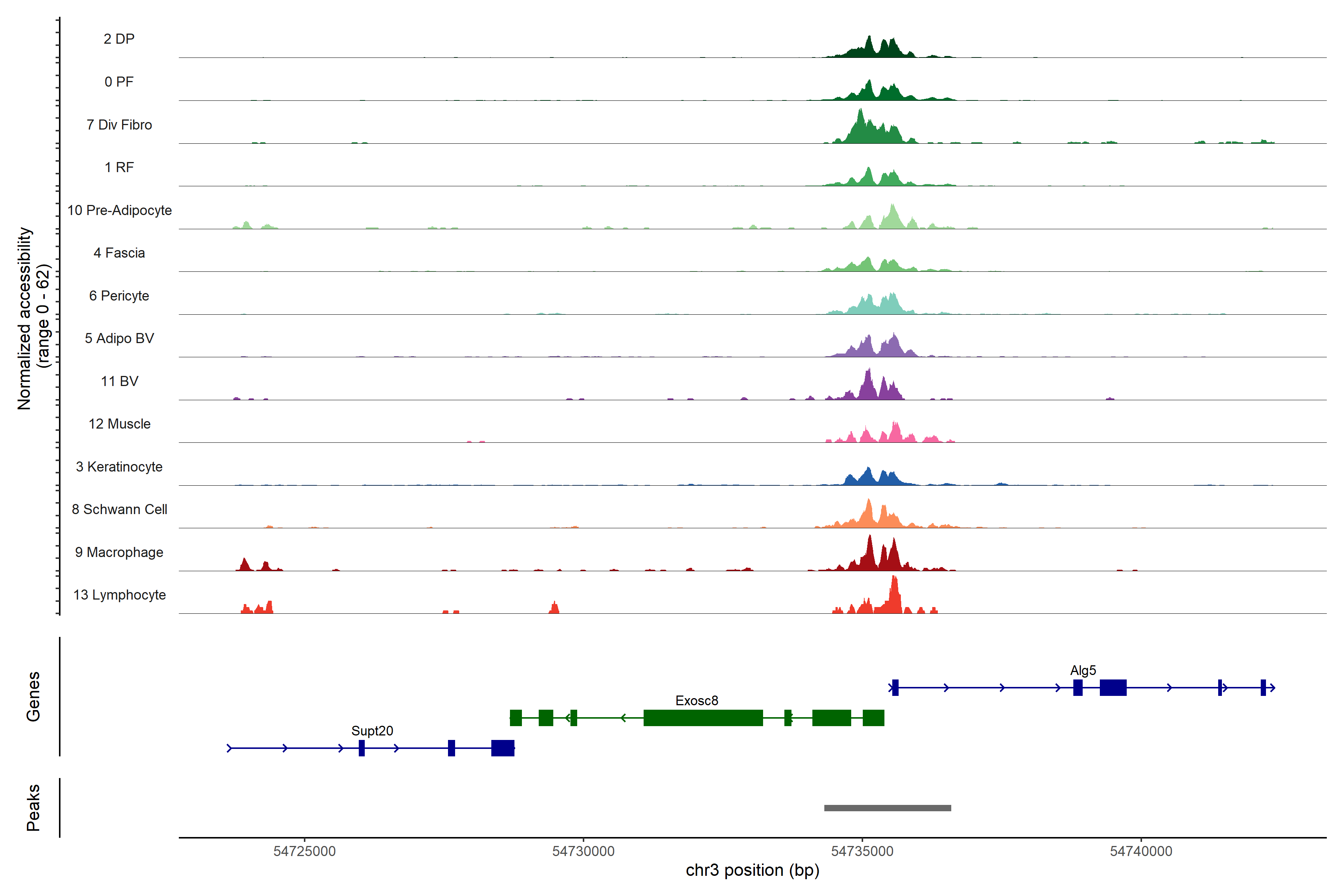The width and height of the screenshot is (1344, 896).
Task: Click the 10 Pre-Adipocyte track label
Action: 119,210
